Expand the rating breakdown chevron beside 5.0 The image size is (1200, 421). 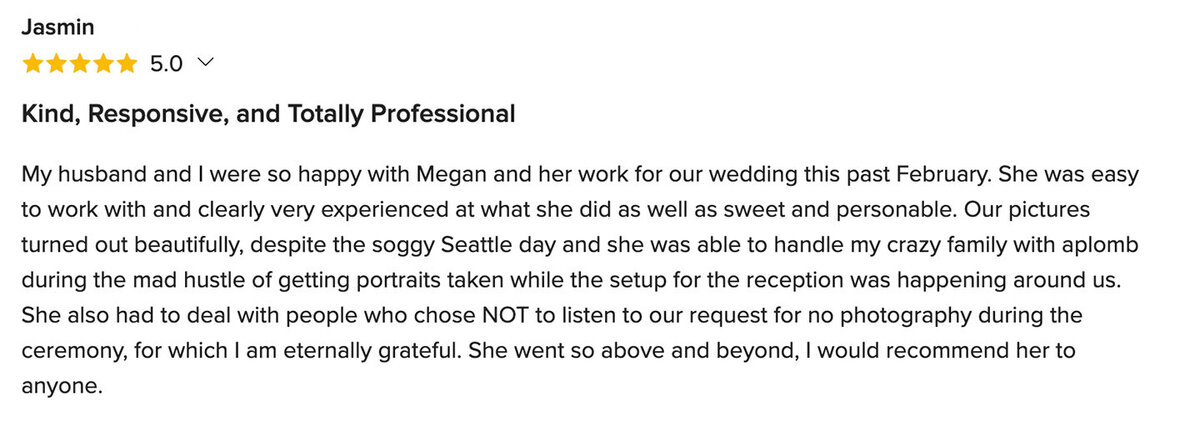pyautogui.click(x=206, y=64)
